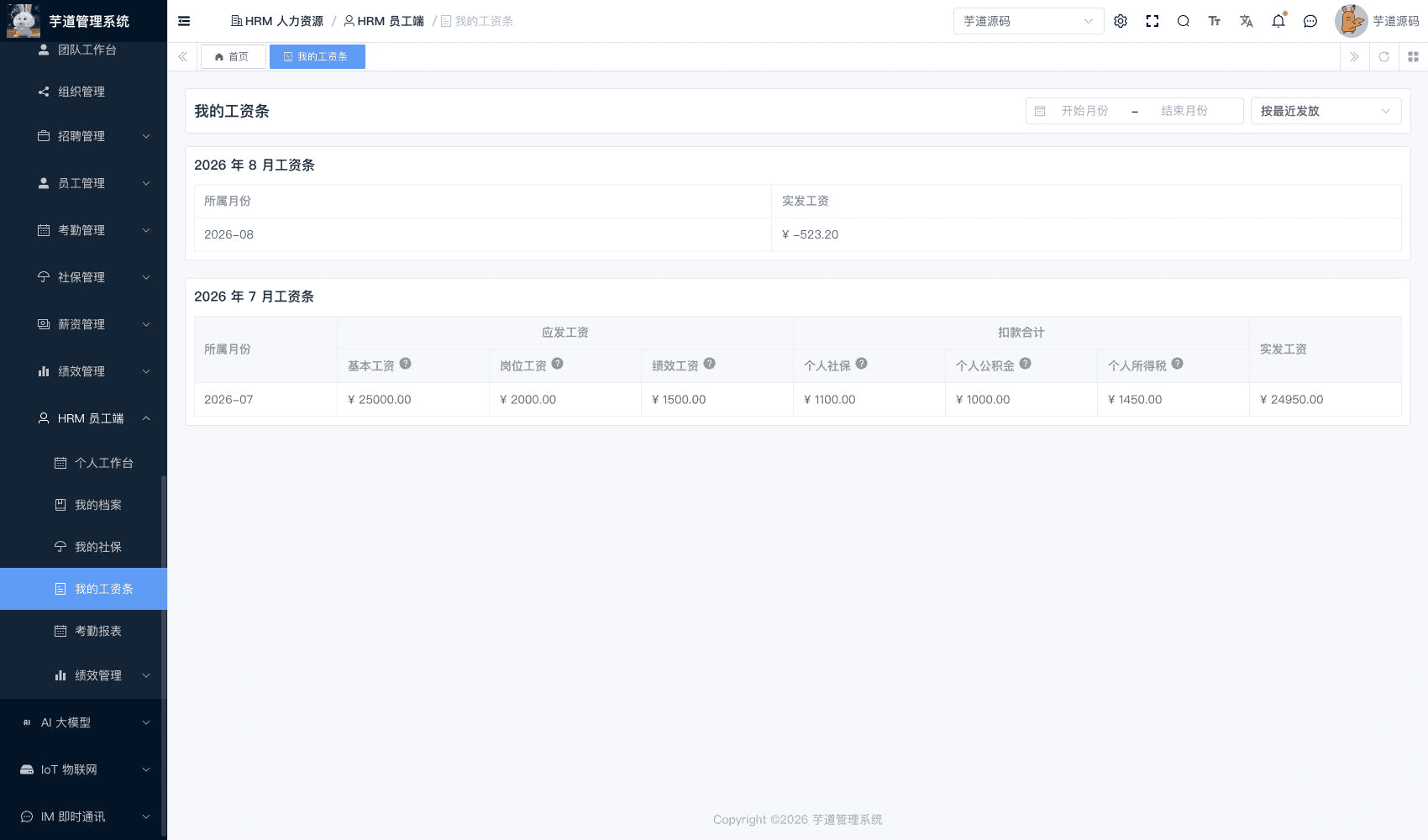Show help for 岗位工资 column
Screen dimensions: 1428x840
(x=558, y=364)
